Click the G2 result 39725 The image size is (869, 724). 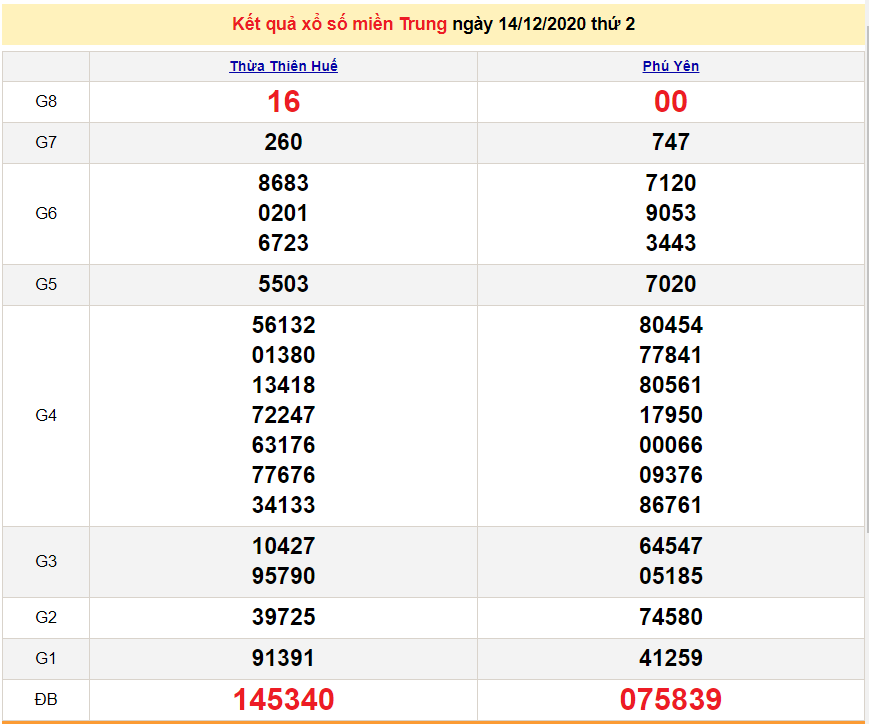[x=284, y=617]
